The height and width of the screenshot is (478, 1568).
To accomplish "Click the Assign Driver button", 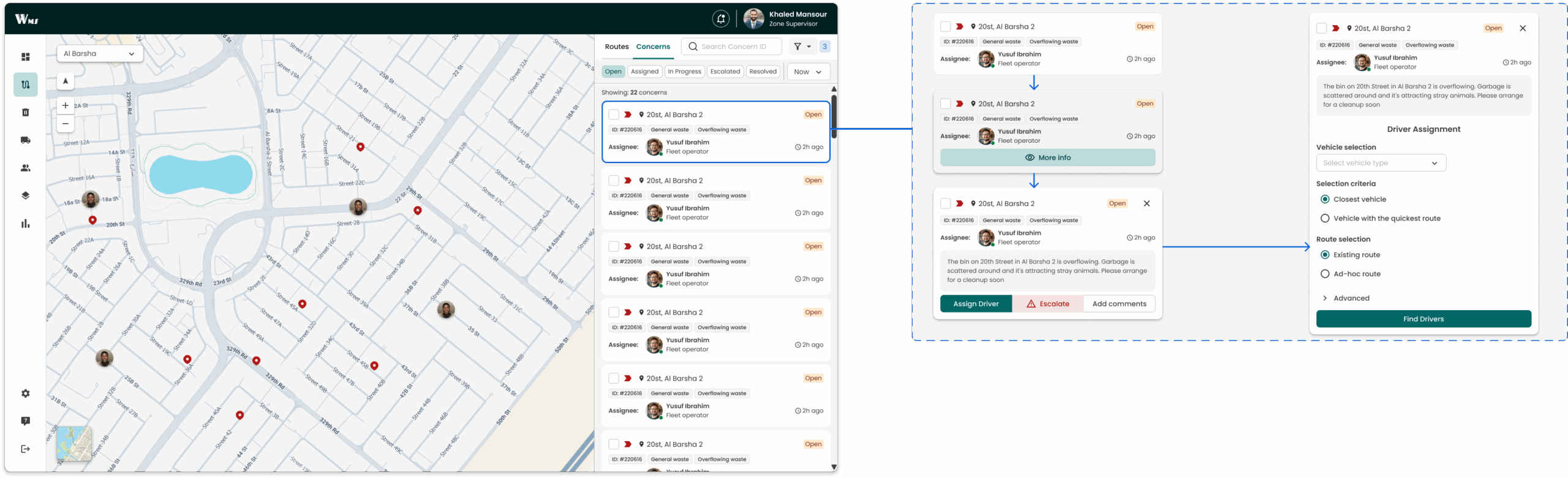I will [x=976, y=304].
